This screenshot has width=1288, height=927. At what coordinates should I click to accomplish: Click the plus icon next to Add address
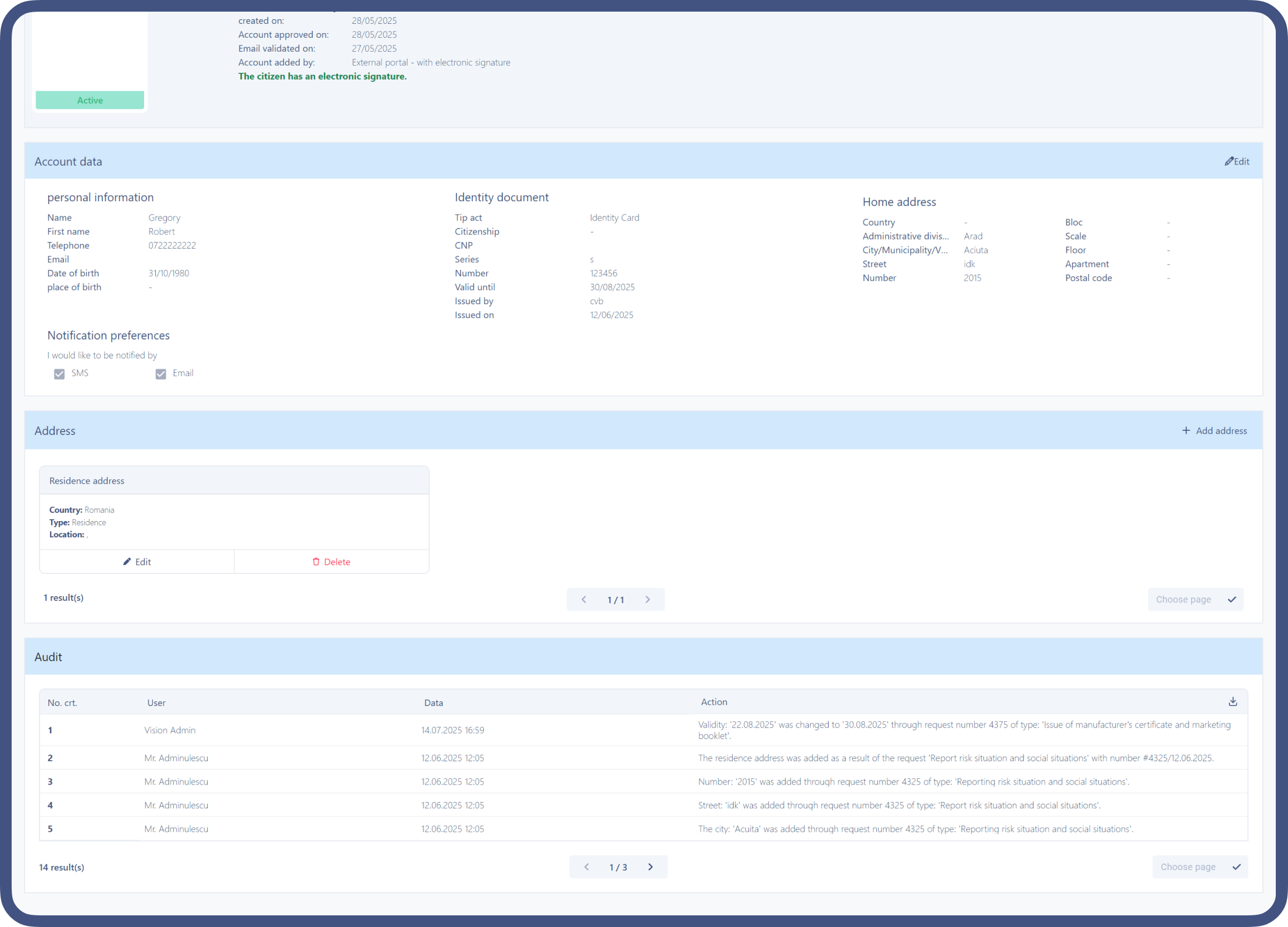click(x=1186, y=430)
